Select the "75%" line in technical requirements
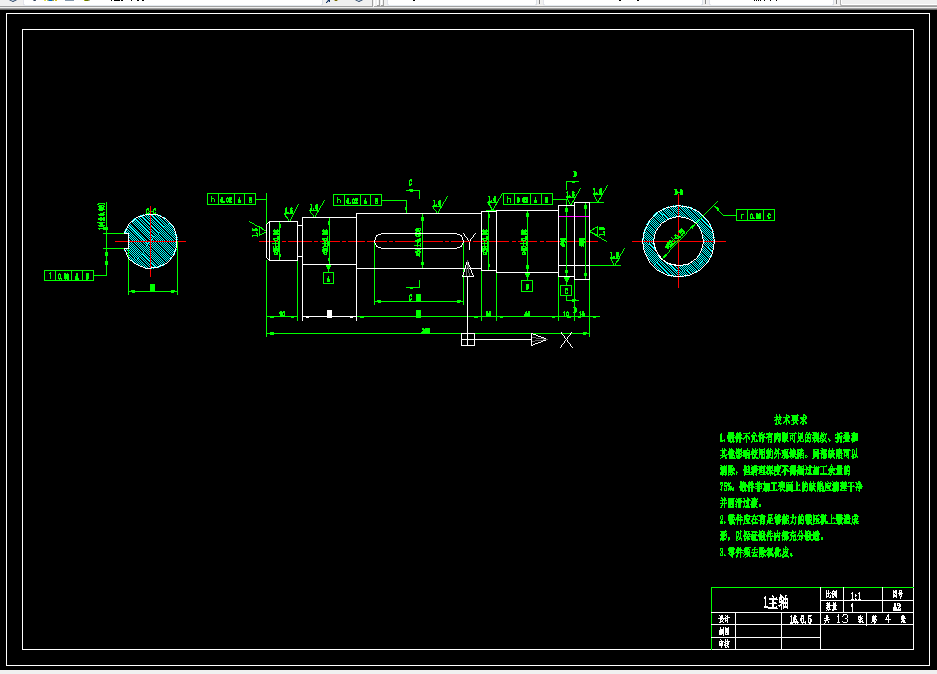This screenshot has height=674, width=937. pyautogui.click(x=791, y=487)
